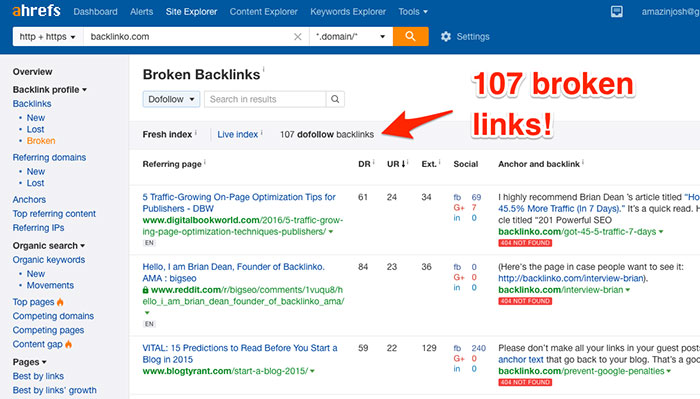Open Organic keywords
Screen dimensions: 700x399
coord(49,260)
